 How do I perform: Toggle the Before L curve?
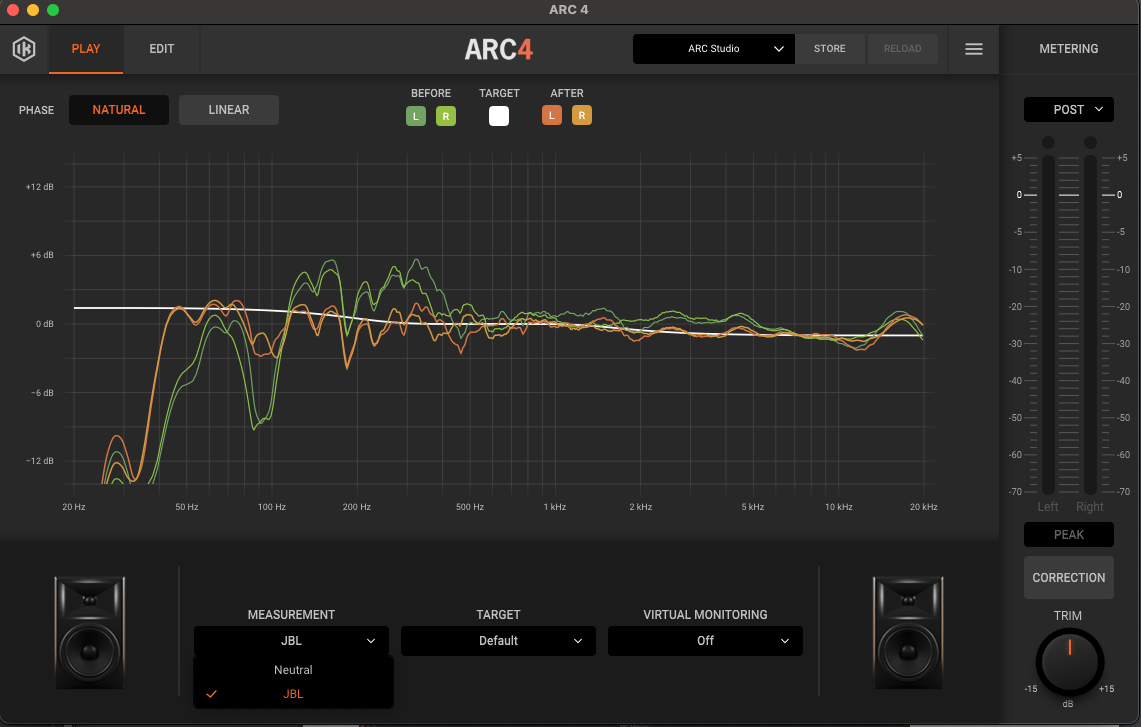416,116
